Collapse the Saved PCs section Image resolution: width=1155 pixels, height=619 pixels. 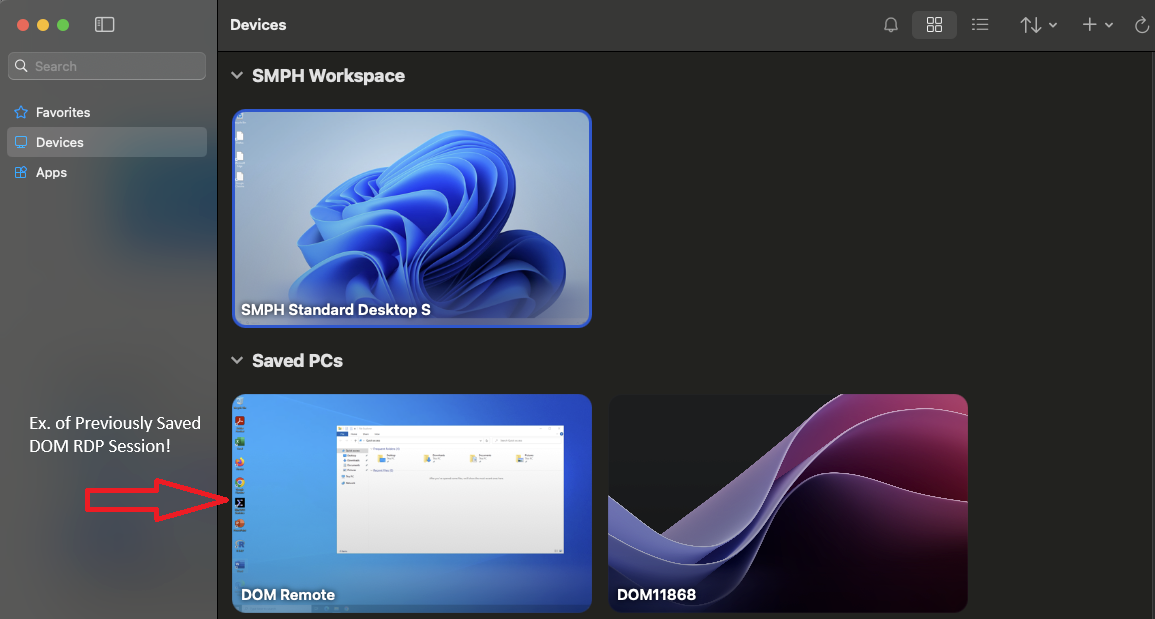tap(236, 360)
